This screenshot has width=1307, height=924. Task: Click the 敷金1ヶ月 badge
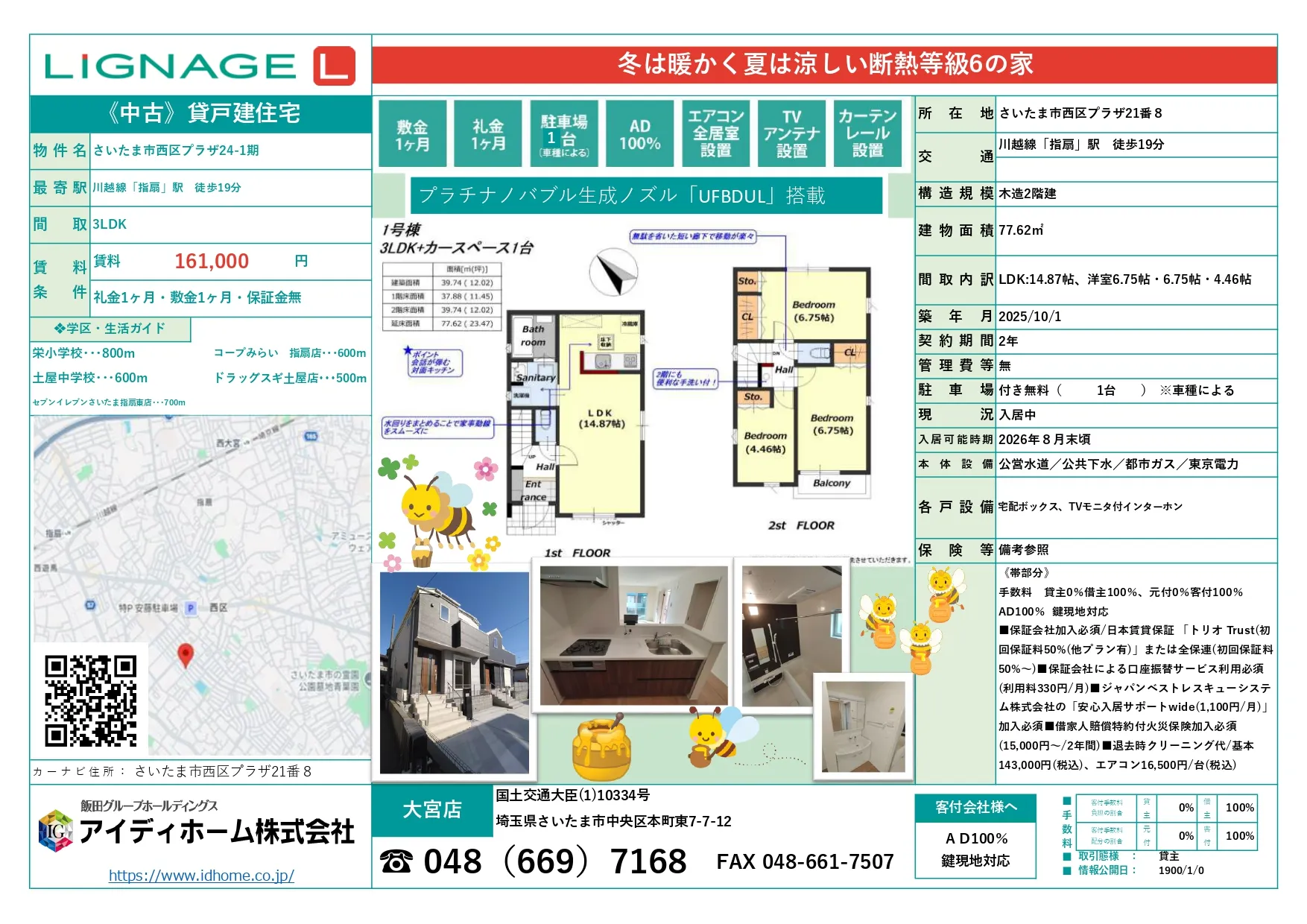pos(412,134)
